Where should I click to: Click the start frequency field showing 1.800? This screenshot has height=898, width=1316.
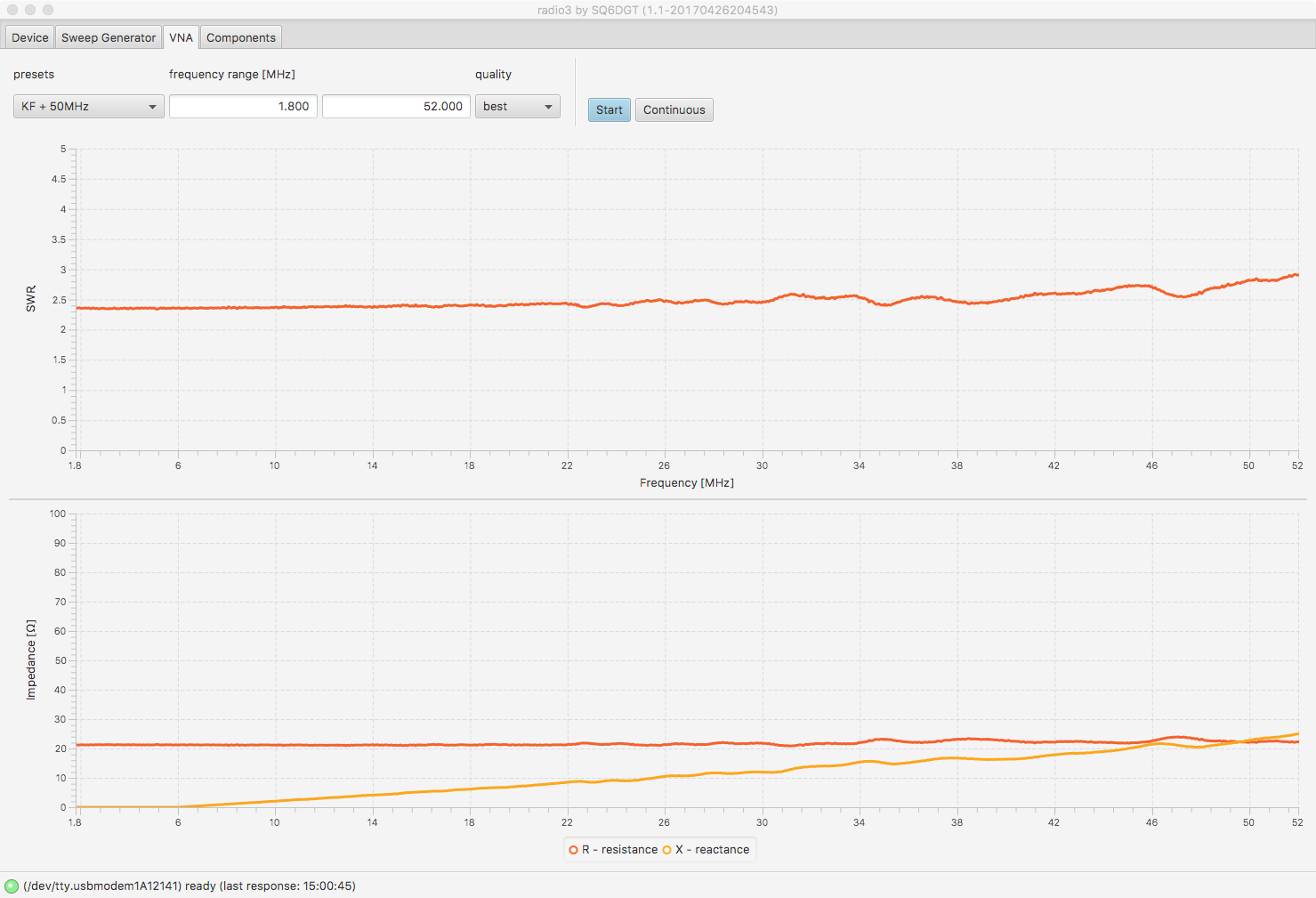click(x=243, y=107)
